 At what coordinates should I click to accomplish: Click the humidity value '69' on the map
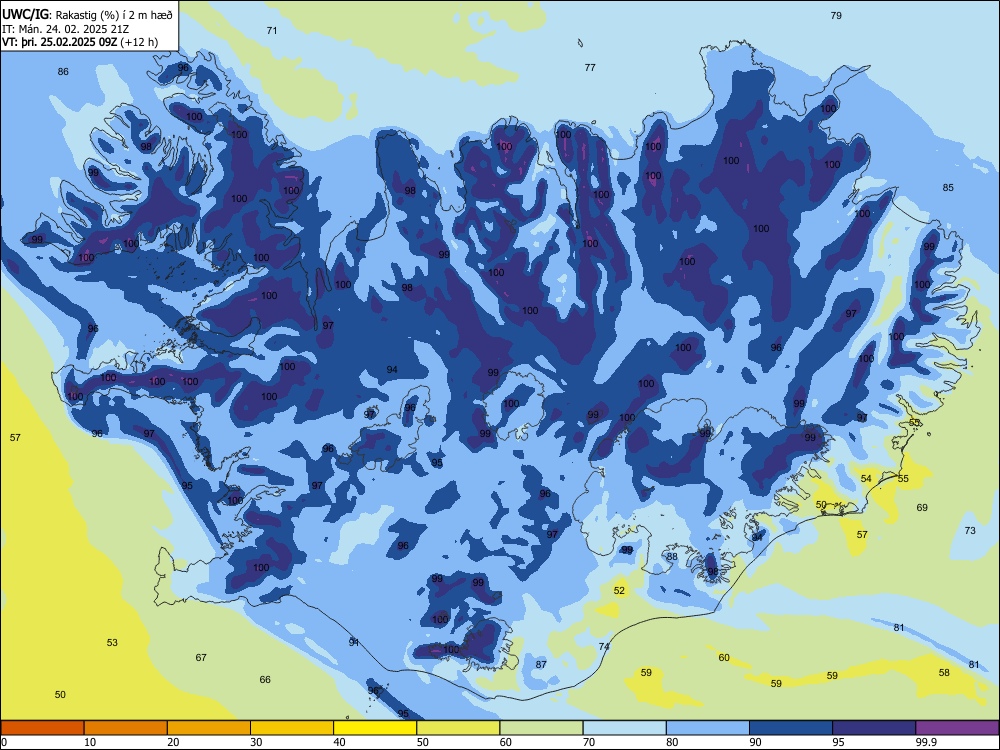coord(922,508)
